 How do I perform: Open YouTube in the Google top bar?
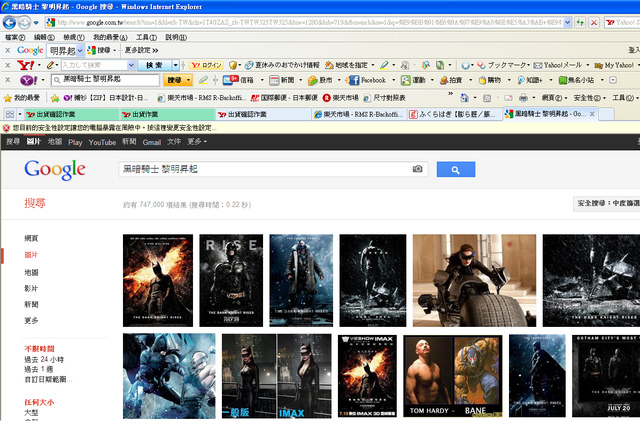[x=102, y=142]
